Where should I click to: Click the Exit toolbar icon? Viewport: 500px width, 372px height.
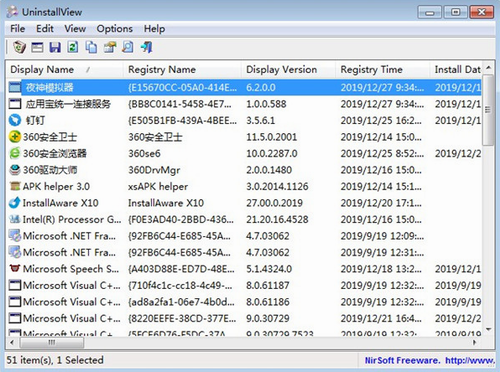146,47
